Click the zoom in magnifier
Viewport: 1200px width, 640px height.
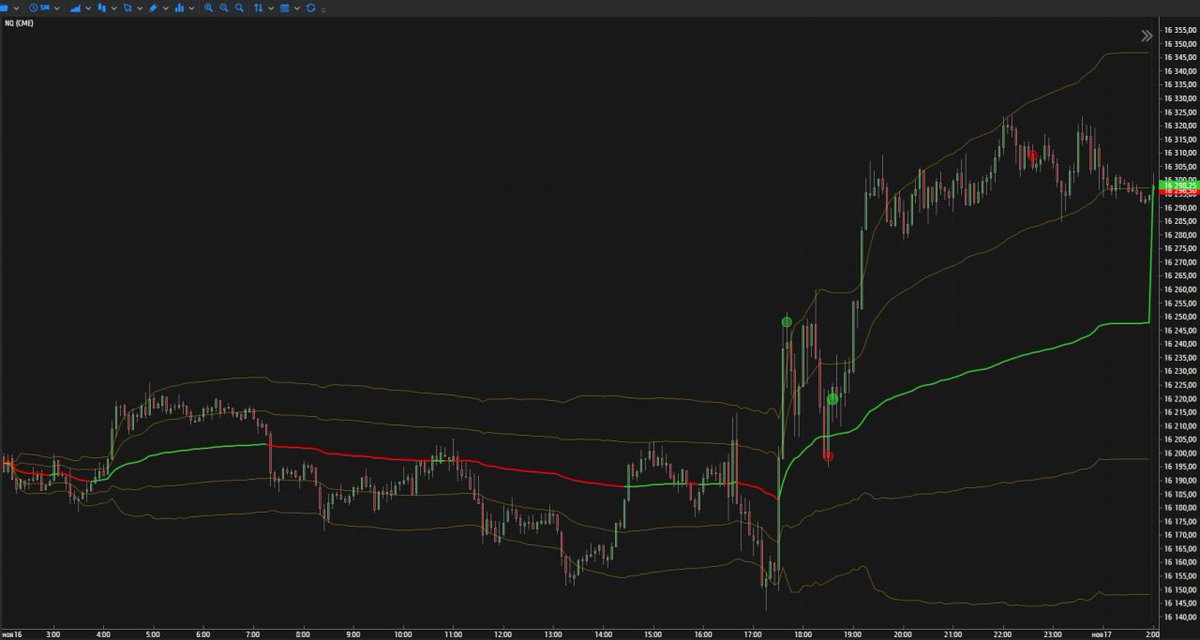pyautogui.click(x=208, y=7)
